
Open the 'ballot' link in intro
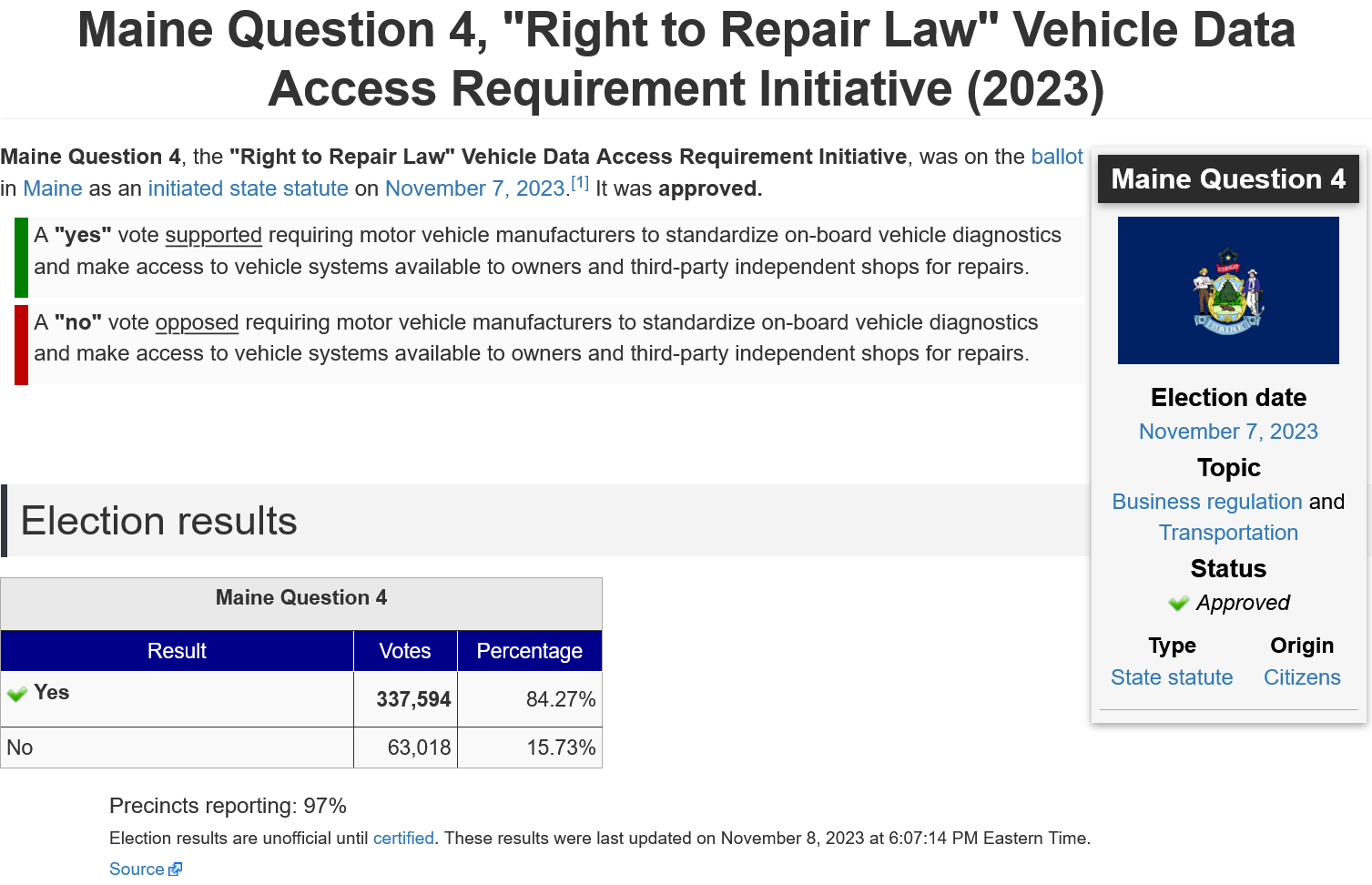pyautogui.click(x=1056, y=157)
